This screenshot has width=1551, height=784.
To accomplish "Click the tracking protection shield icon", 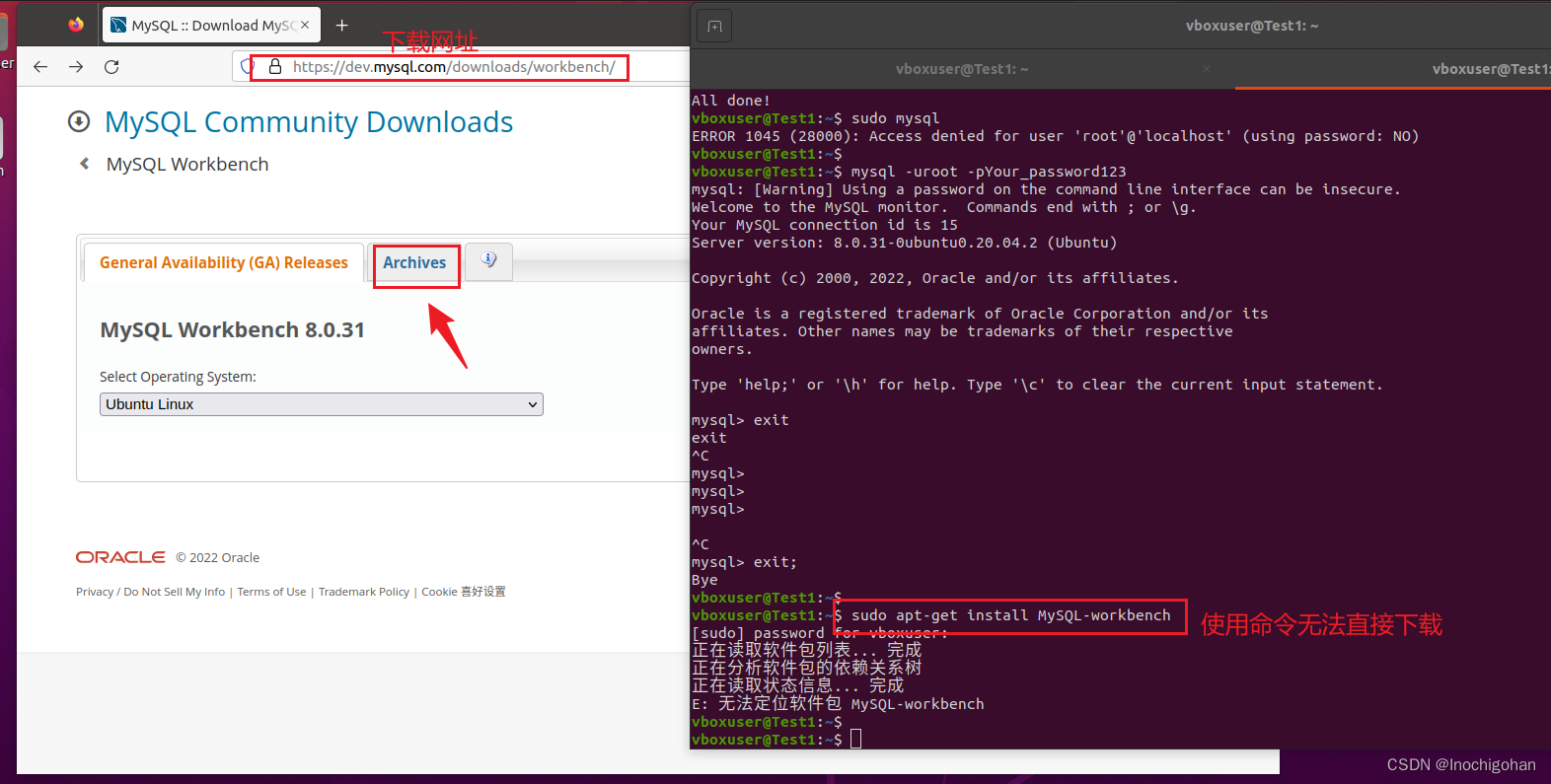I will 247,67.
